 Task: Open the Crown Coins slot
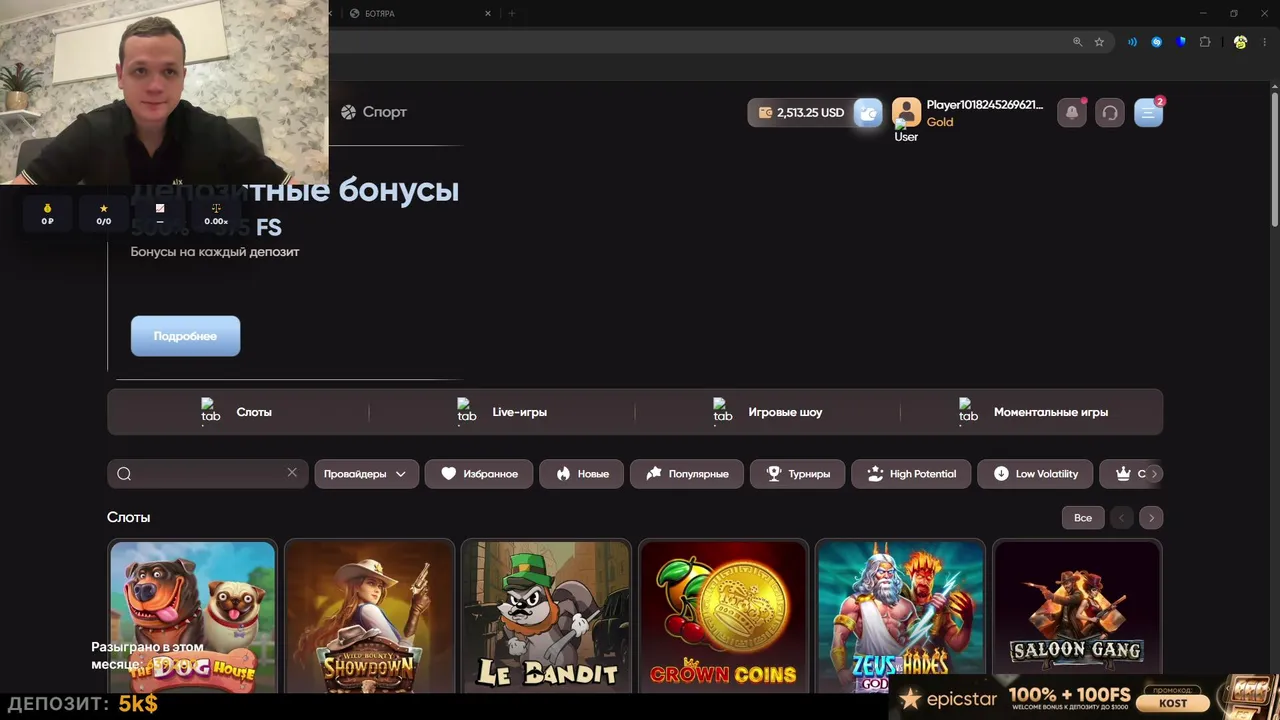pos(723,616)
